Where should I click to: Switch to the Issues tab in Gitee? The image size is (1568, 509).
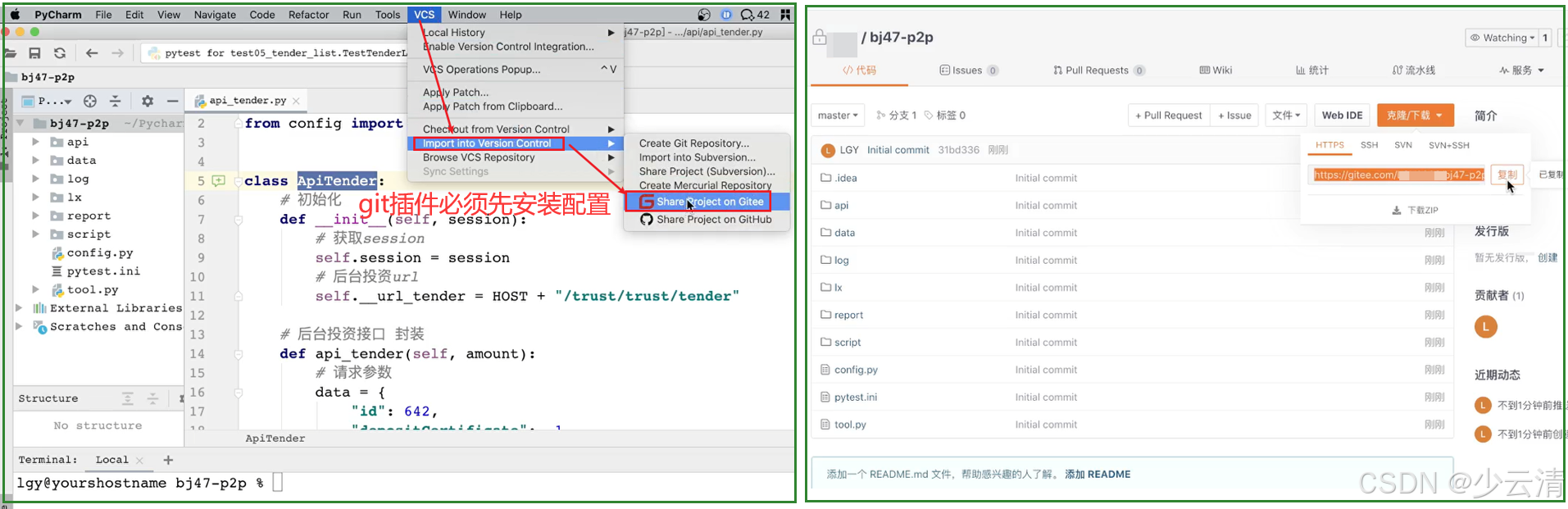tap(969, 70)
